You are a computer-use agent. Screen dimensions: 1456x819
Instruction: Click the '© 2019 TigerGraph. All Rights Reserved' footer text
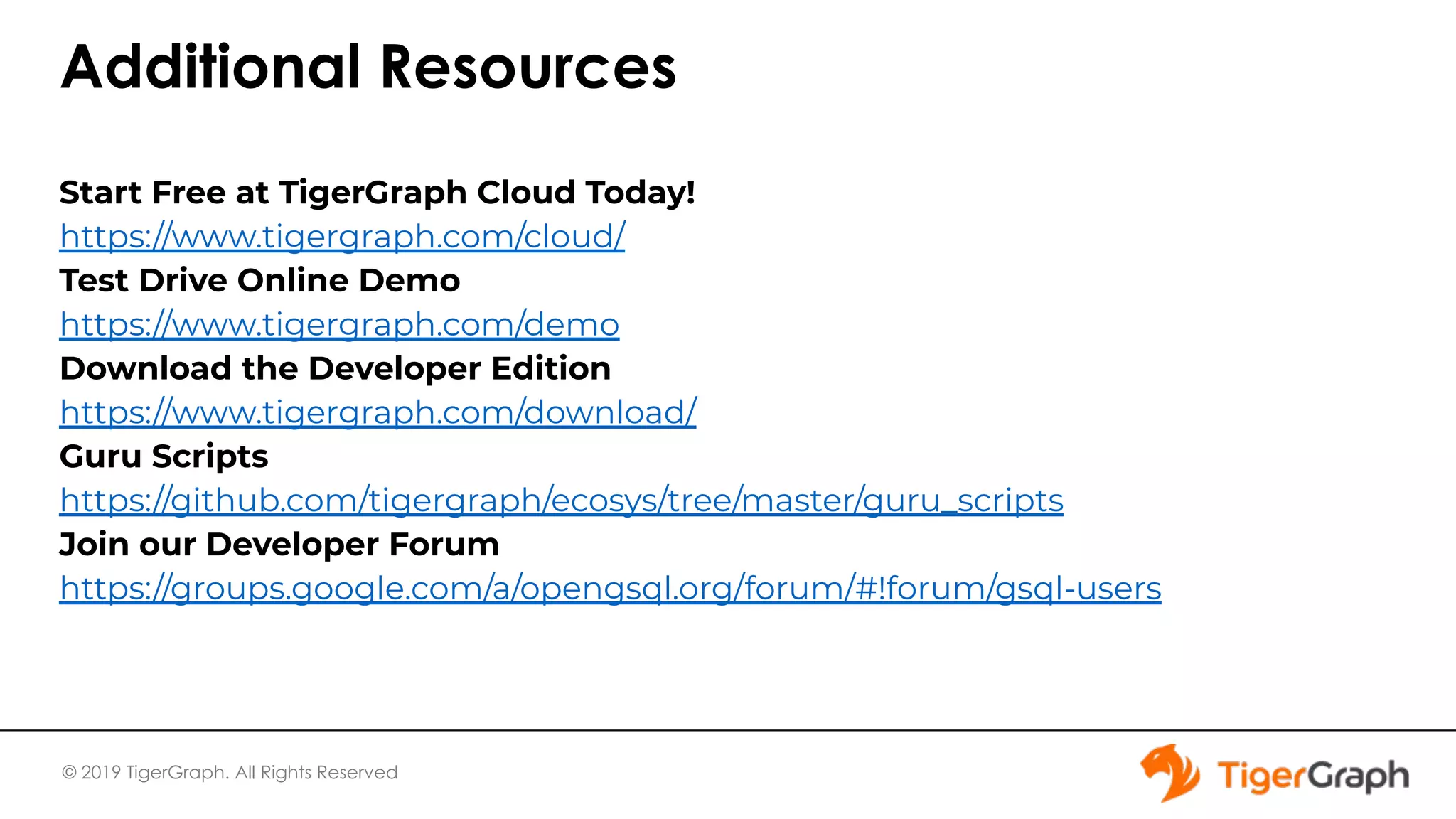point(230,772)
